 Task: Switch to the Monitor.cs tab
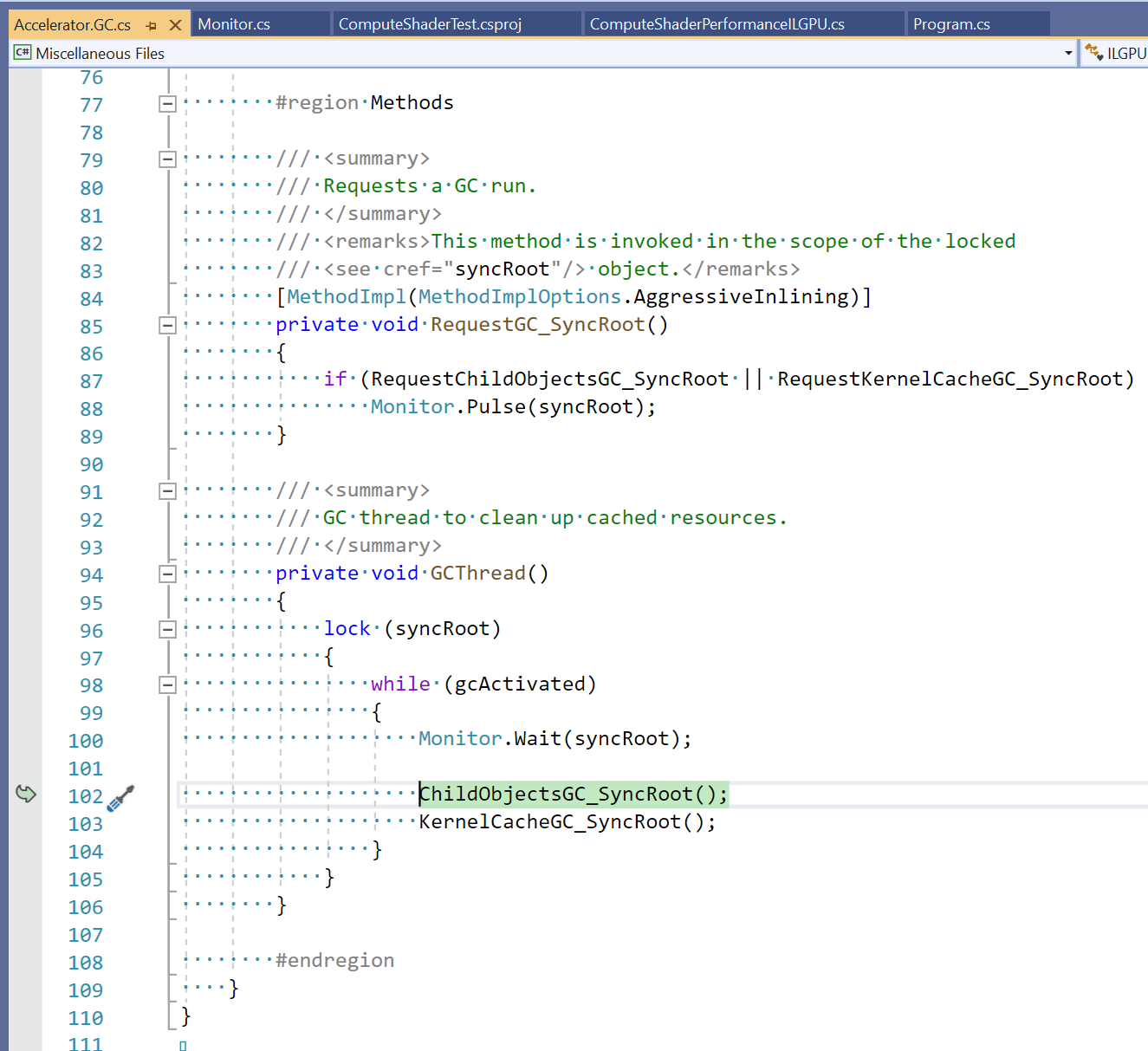click(x=234, y=23)
